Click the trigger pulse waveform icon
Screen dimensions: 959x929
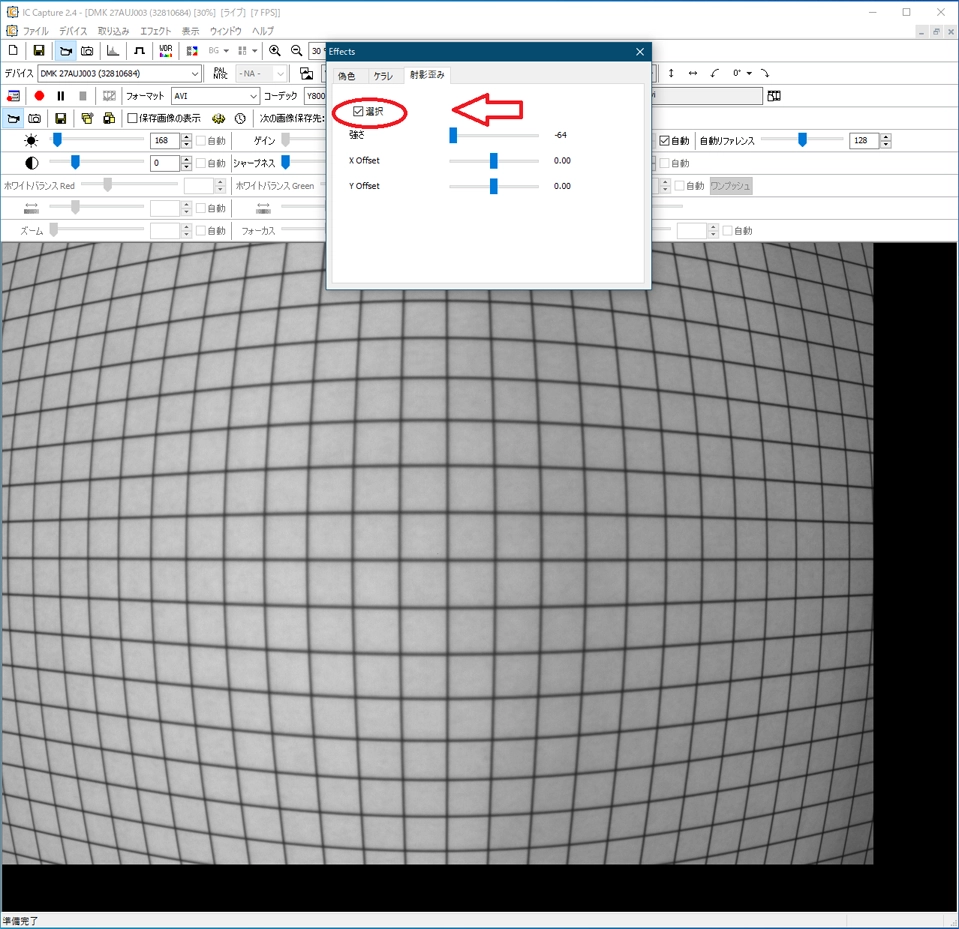pyautogui.click(x=139, y=51)
